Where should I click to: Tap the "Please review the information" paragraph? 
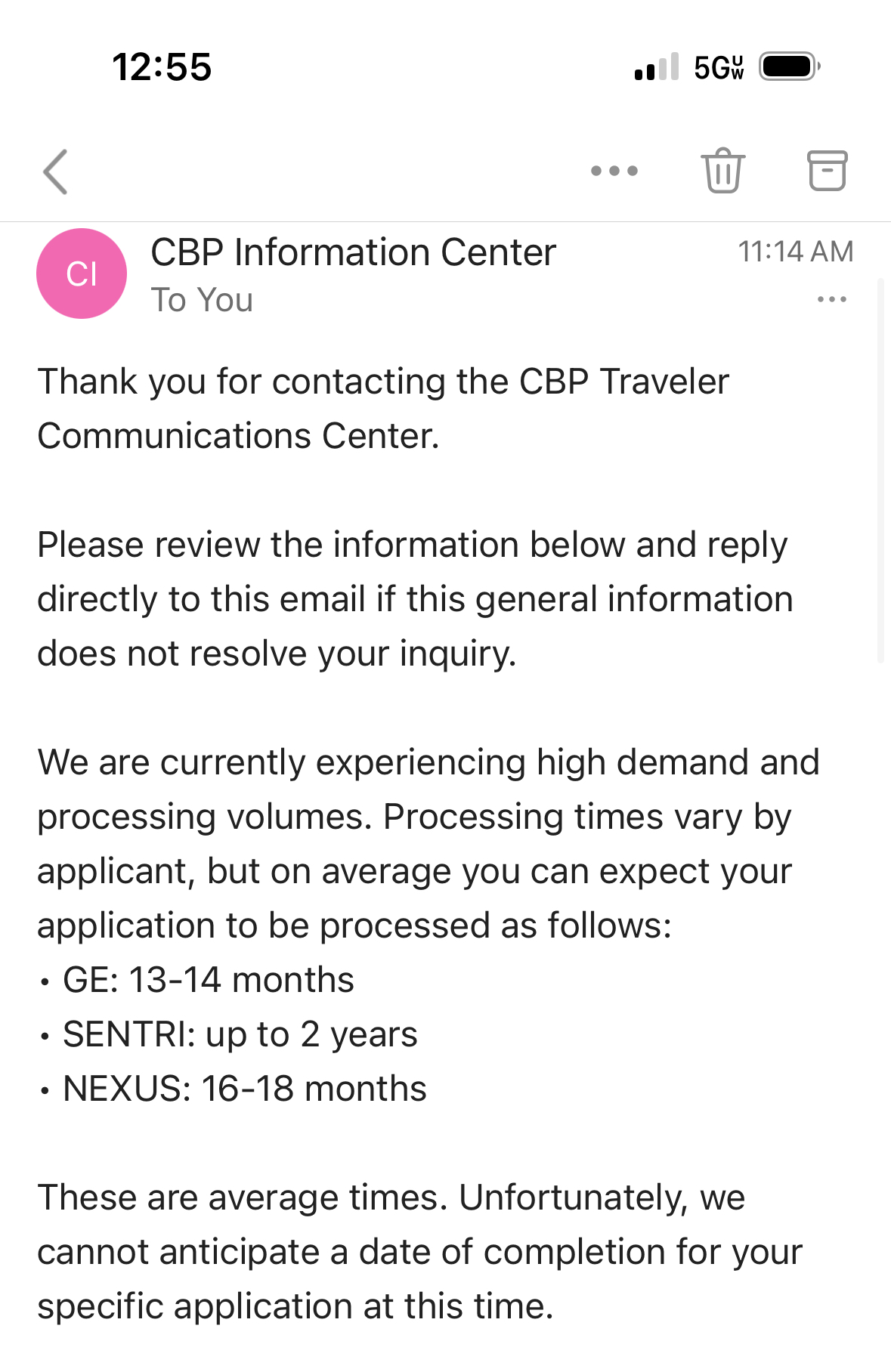414,599
